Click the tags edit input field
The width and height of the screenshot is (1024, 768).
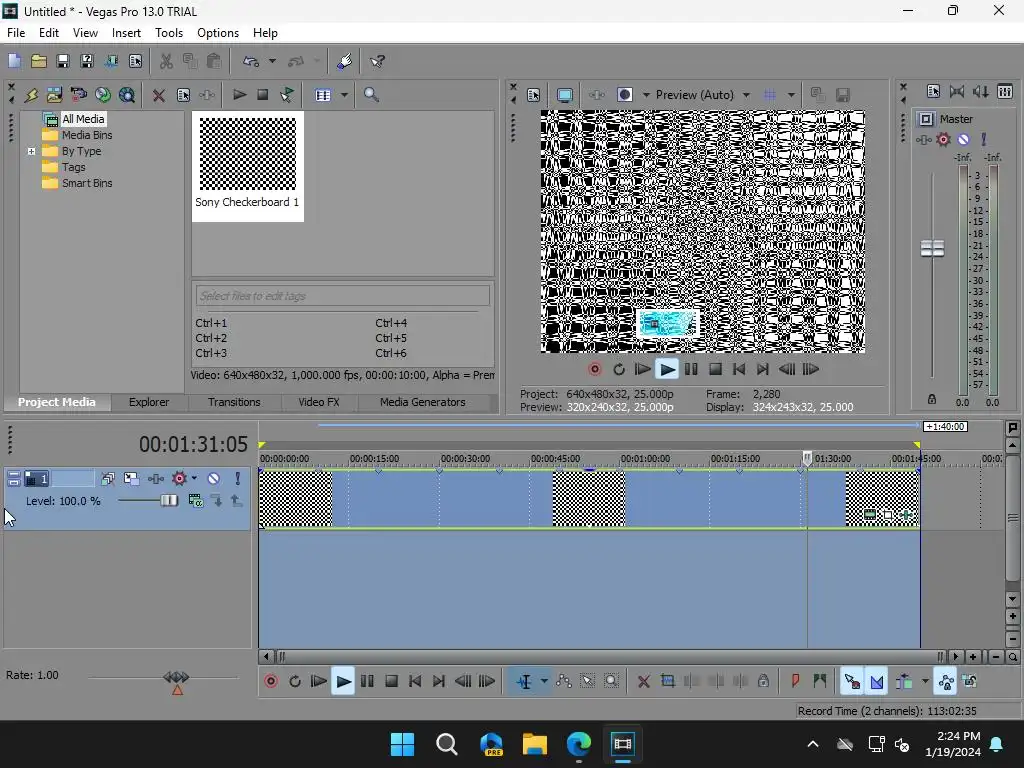pyautogui.click(x=343, y=296)
